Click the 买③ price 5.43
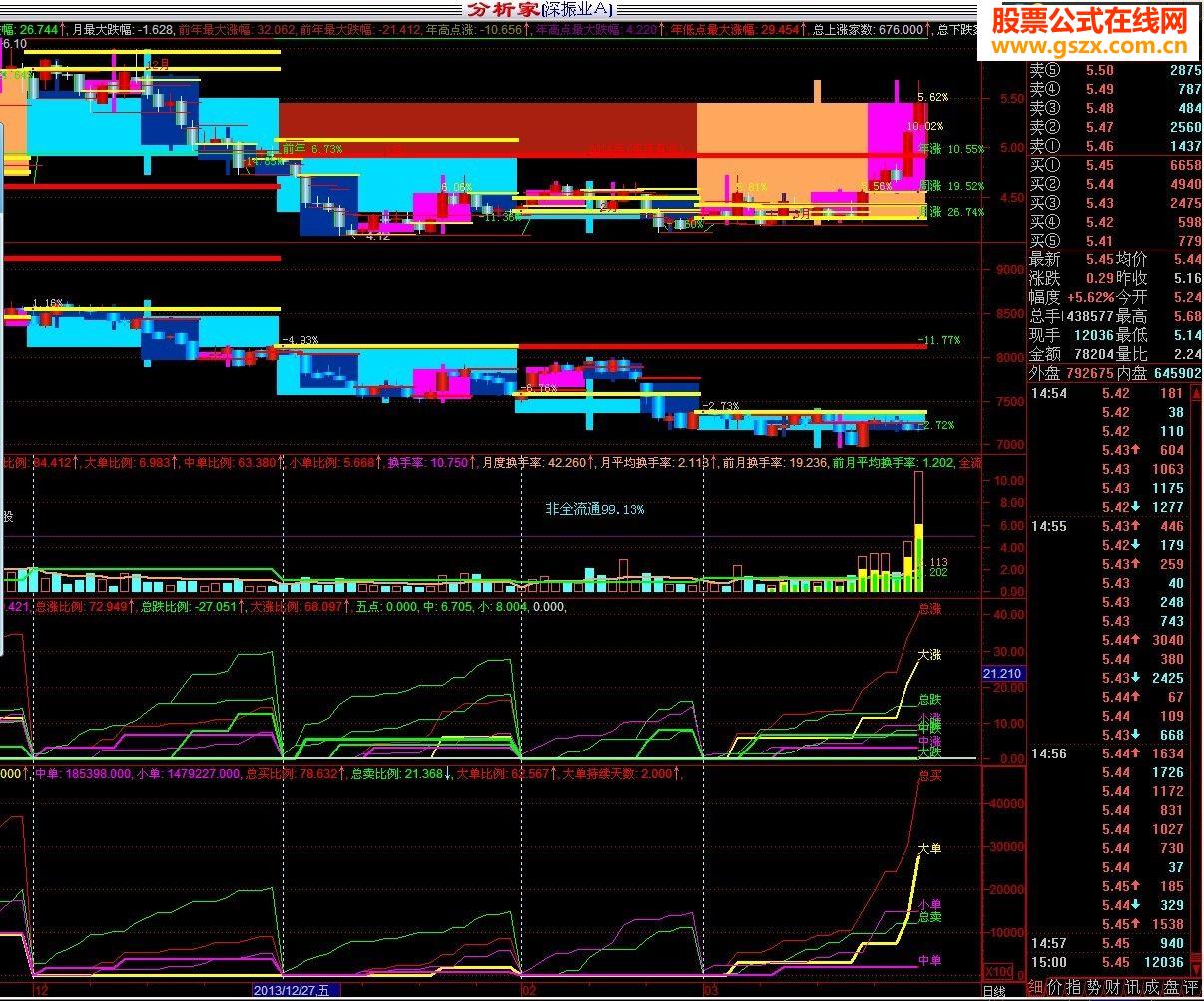The image size is (1204, 1001). [x=1100, y=203]
